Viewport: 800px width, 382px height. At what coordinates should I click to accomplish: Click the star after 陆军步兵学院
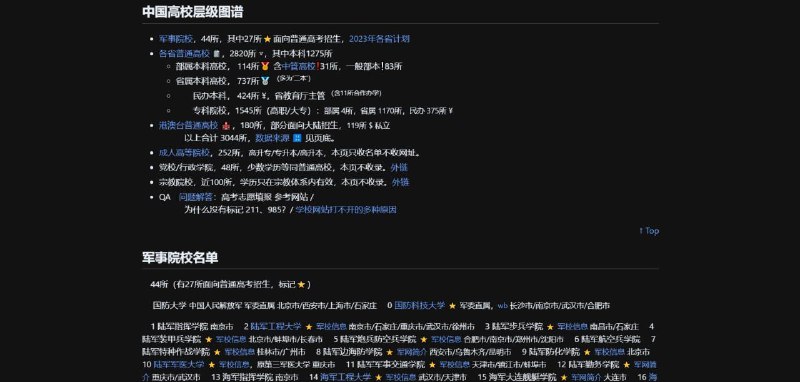(550, 326)
